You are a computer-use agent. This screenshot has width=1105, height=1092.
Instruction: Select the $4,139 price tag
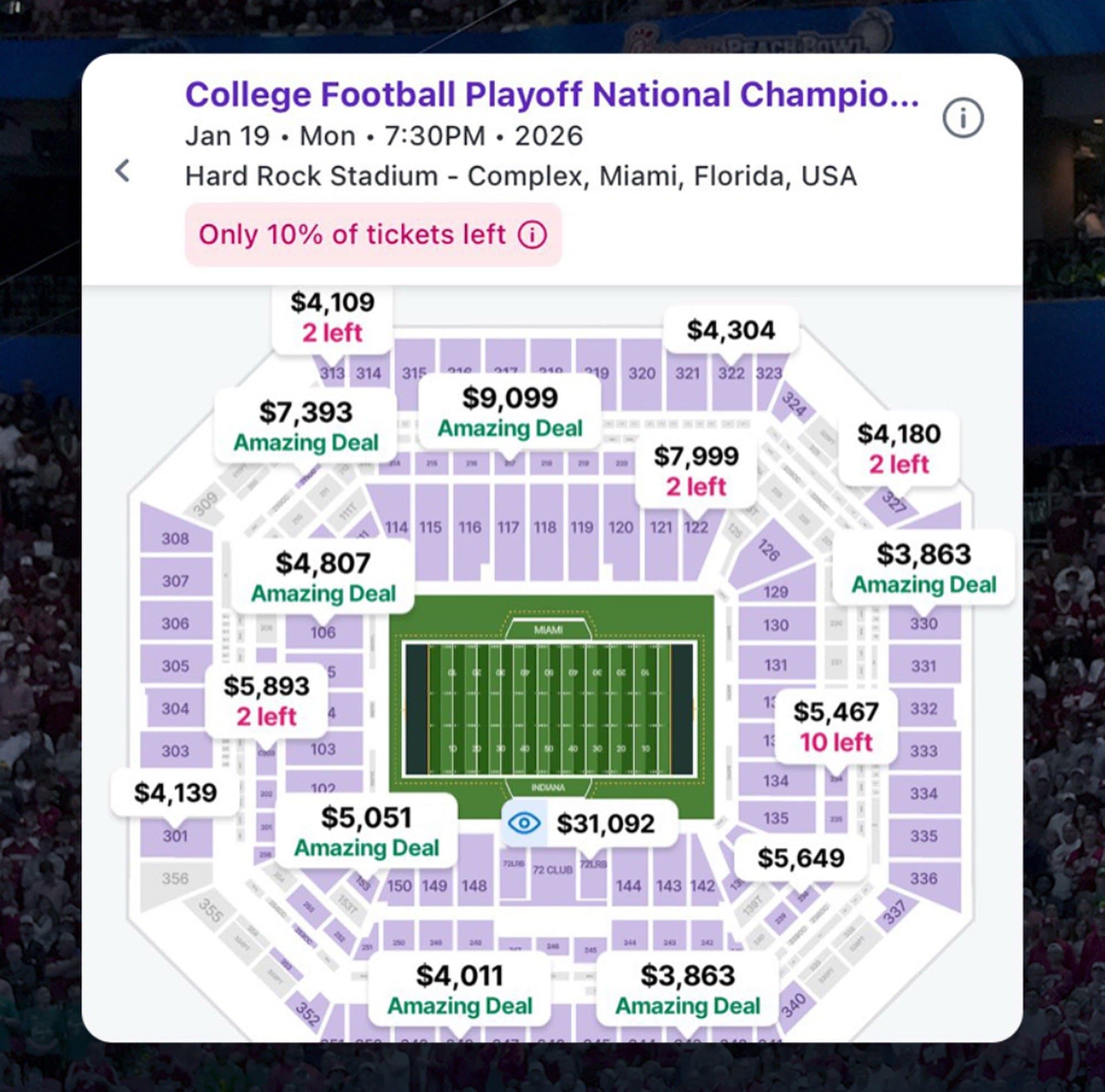pos(175,792)
